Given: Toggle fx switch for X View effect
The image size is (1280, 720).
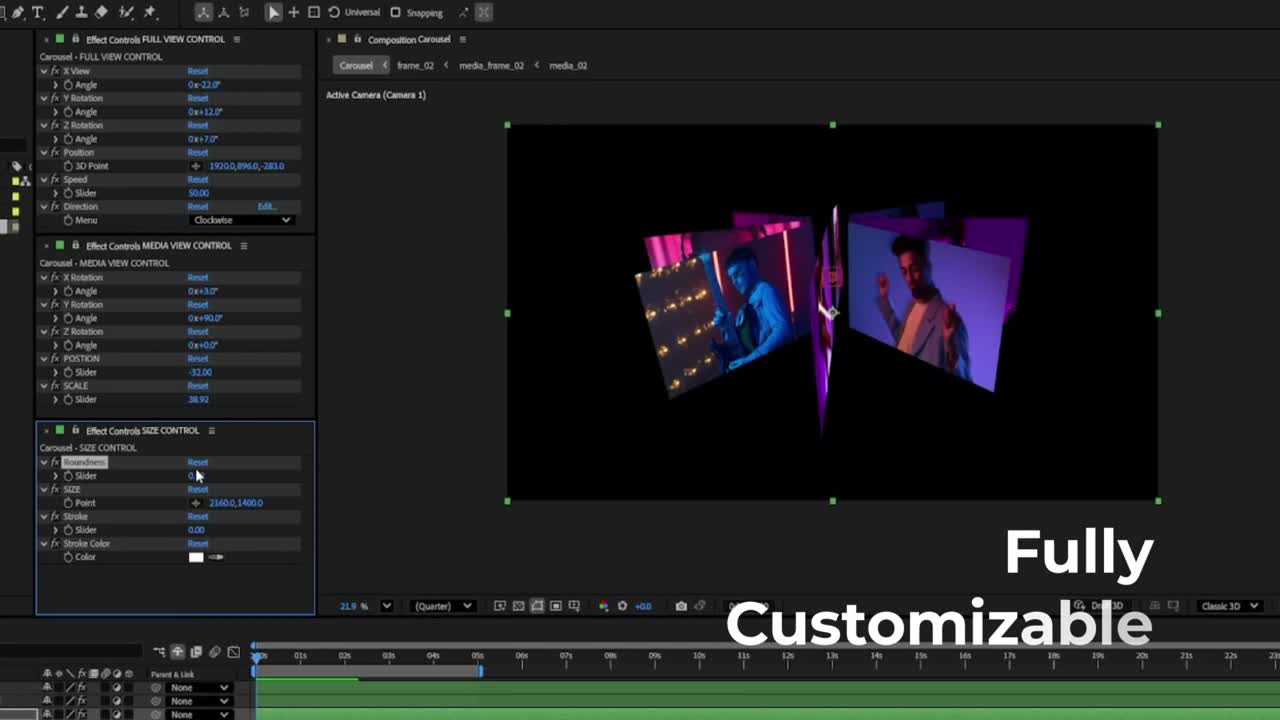Looking at the screenshot, I should pos(55,71).
